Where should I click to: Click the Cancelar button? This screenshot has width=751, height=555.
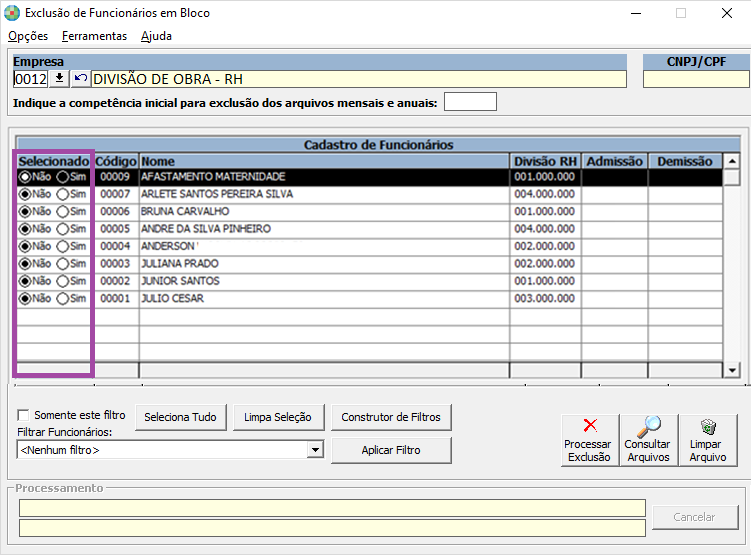(694, 517)
